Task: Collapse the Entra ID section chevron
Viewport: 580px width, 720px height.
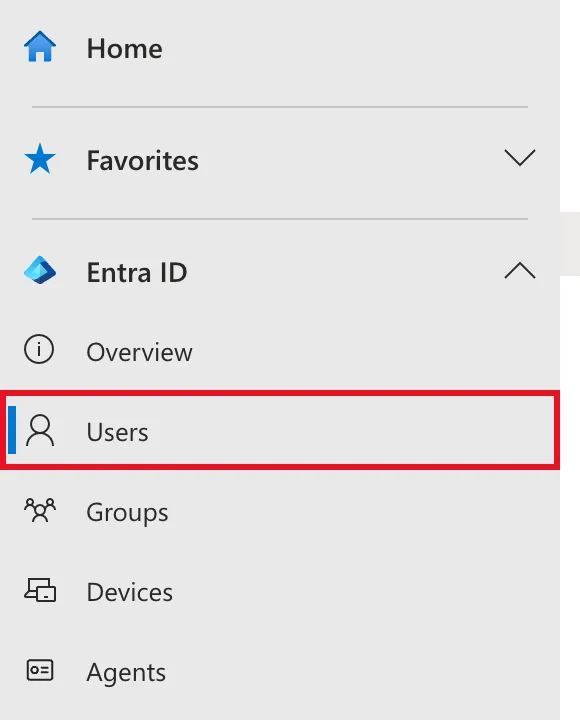Action: click(x=520, y=270)
